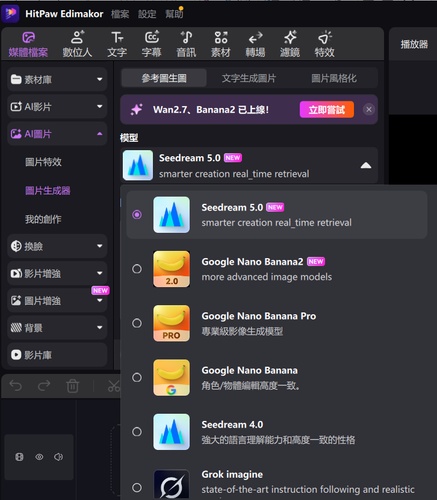Click the Undo arrow in the timeline toolbar
Image resolution: width=437 pixels, height=500 pixels.
[x=16, y=386]
